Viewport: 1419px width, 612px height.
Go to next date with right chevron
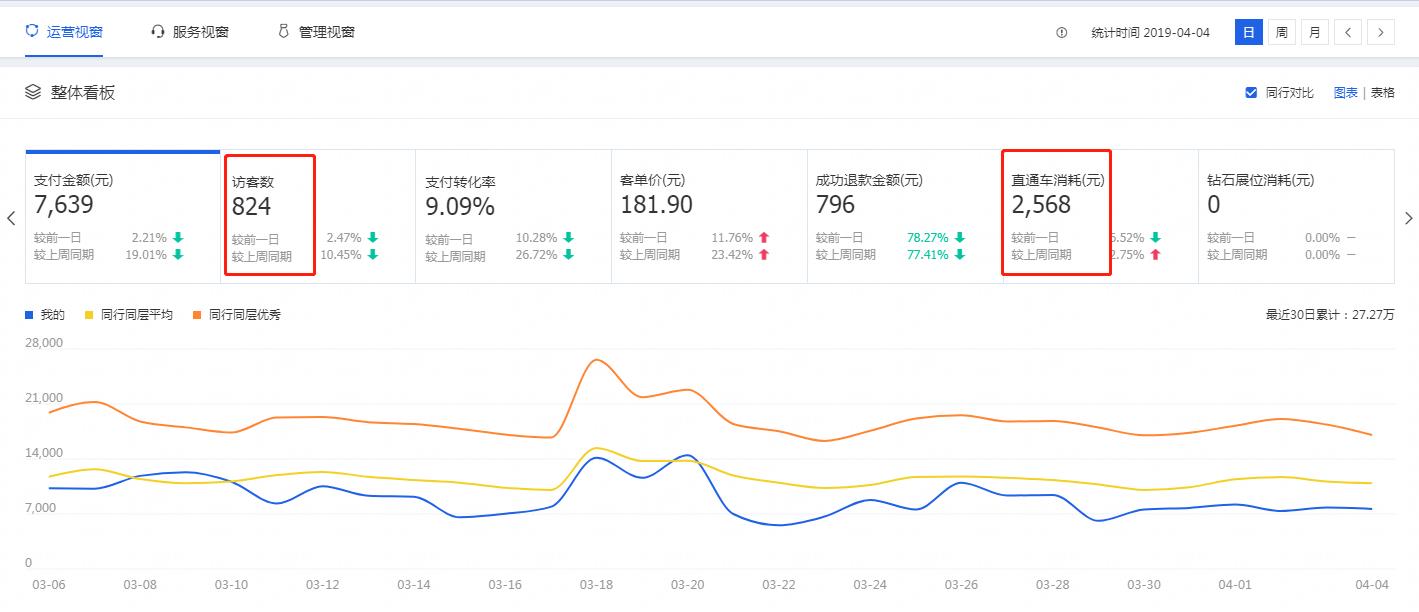(1380, 33)
